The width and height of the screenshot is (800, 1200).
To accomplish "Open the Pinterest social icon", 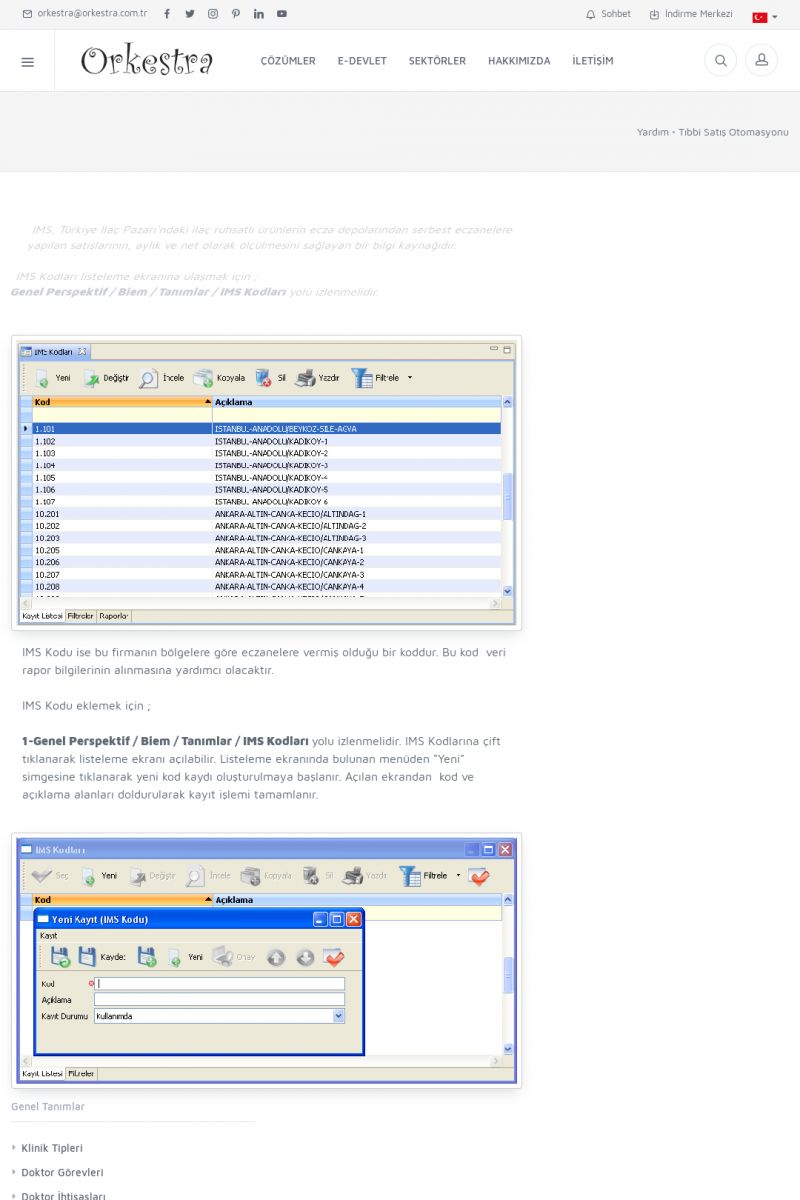I will pos(236,14).
